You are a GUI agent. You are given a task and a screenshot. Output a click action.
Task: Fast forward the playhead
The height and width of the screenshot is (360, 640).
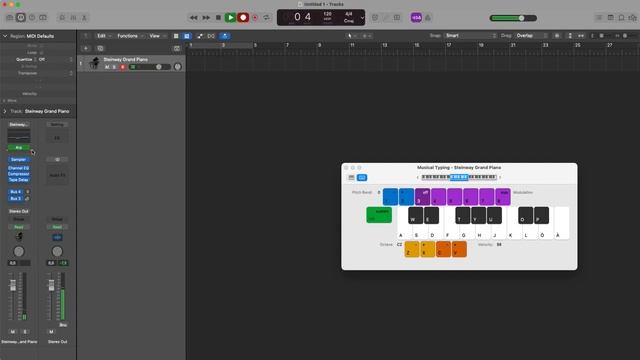click(x=206, y=18)
